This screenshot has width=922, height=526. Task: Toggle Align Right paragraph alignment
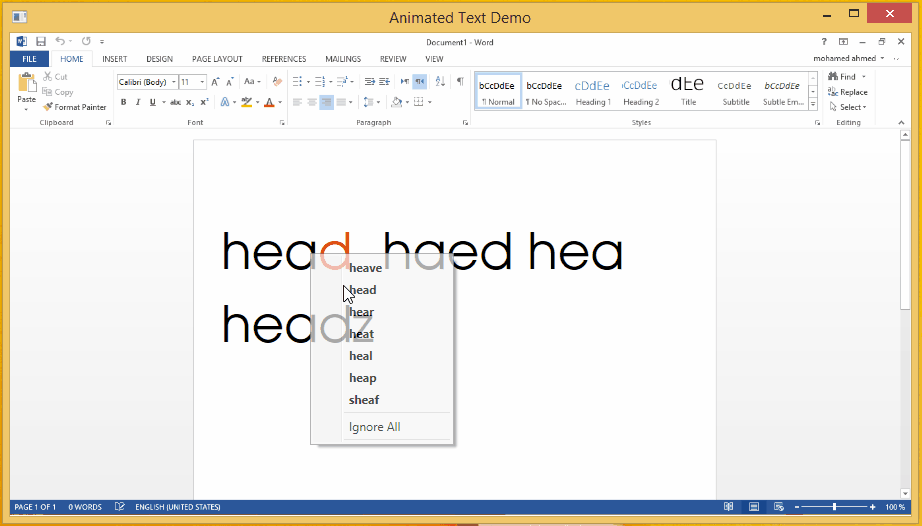coord(326,102)
